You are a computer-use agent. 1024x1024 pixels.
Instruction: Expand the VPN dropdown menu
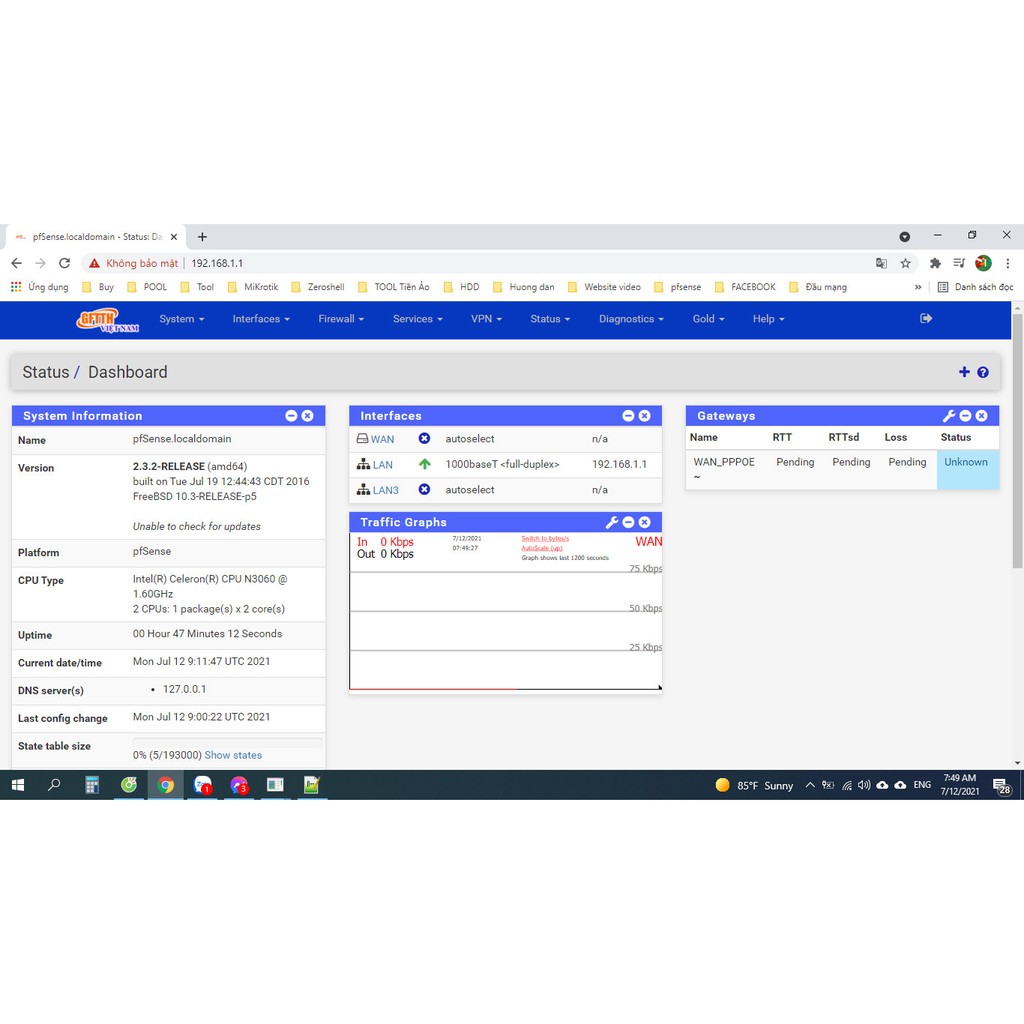coord(486,319)
